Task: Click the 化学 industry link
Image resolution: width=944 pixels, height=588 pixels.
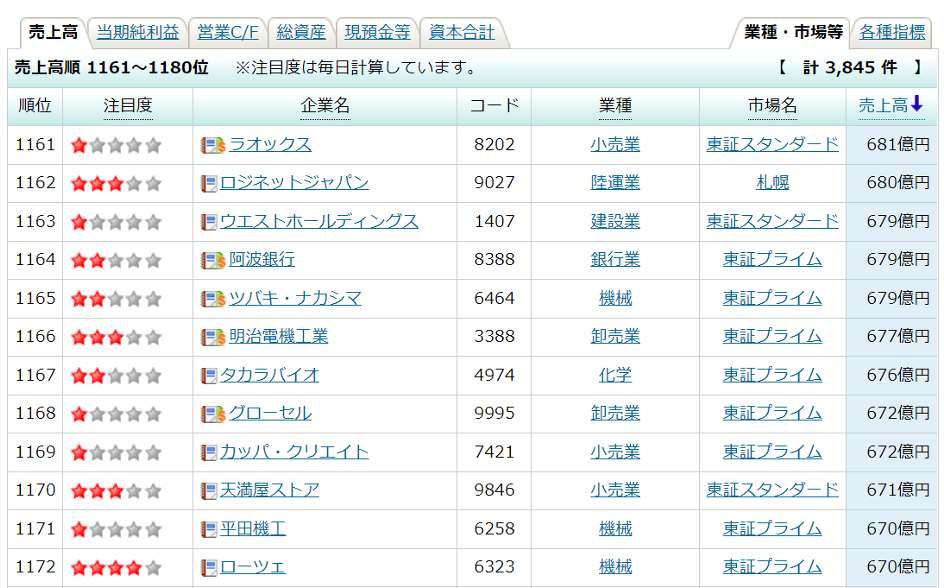Action: coord(615,375)
